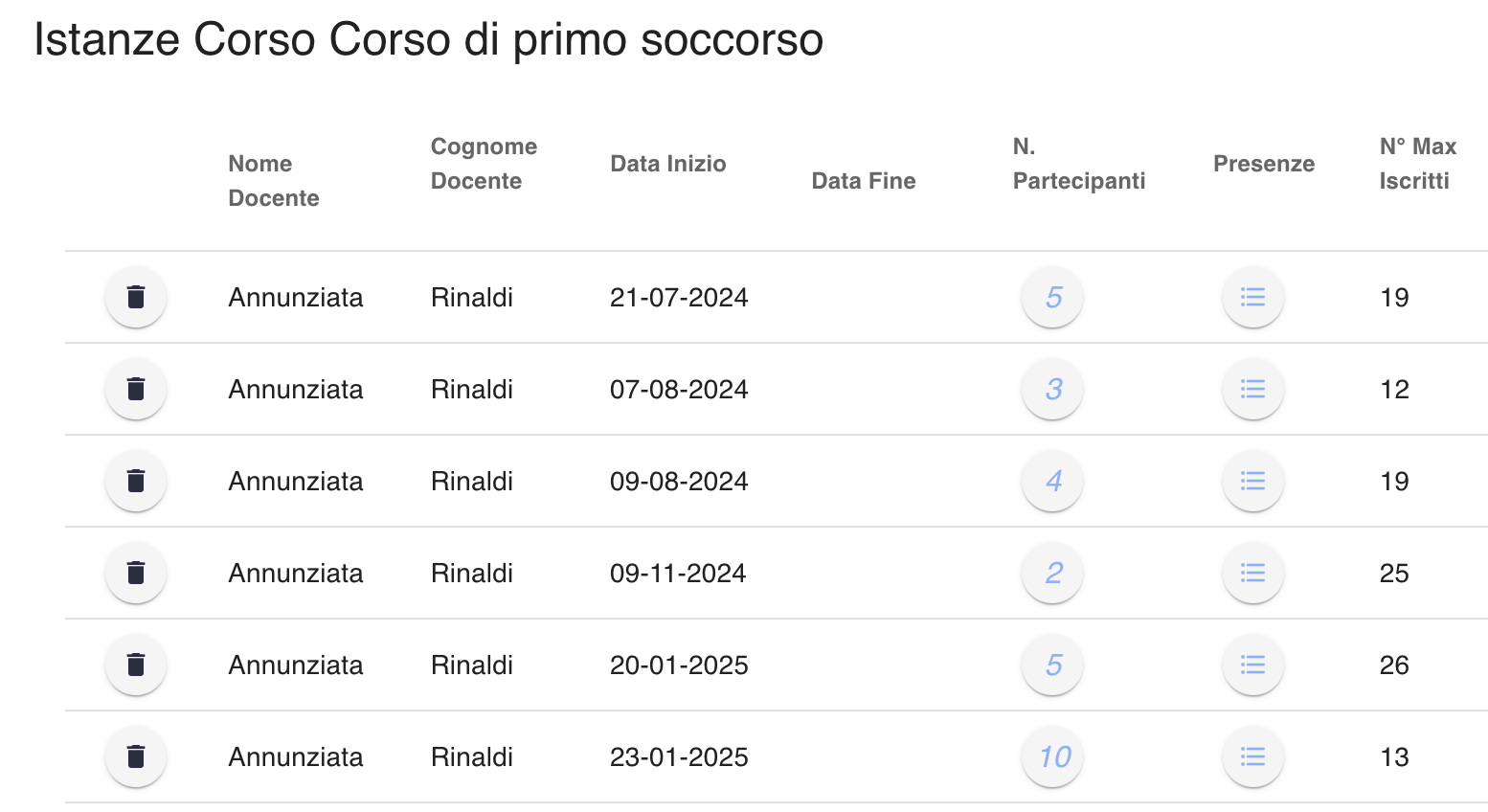Open participants count 4 for 09-08-2024

point(1052,481)
